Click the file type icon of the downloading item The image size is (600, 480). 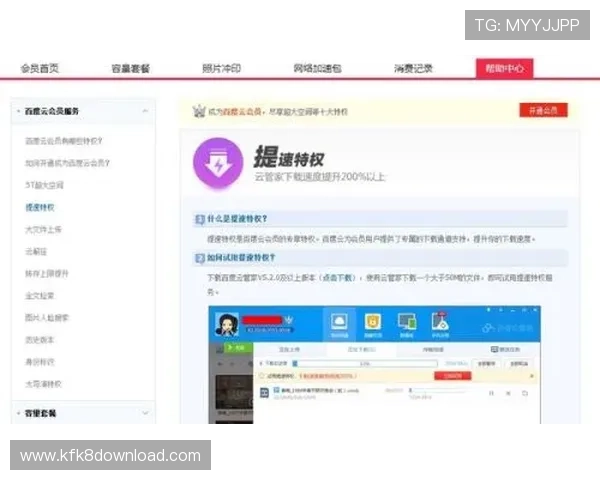pos(264,393)
